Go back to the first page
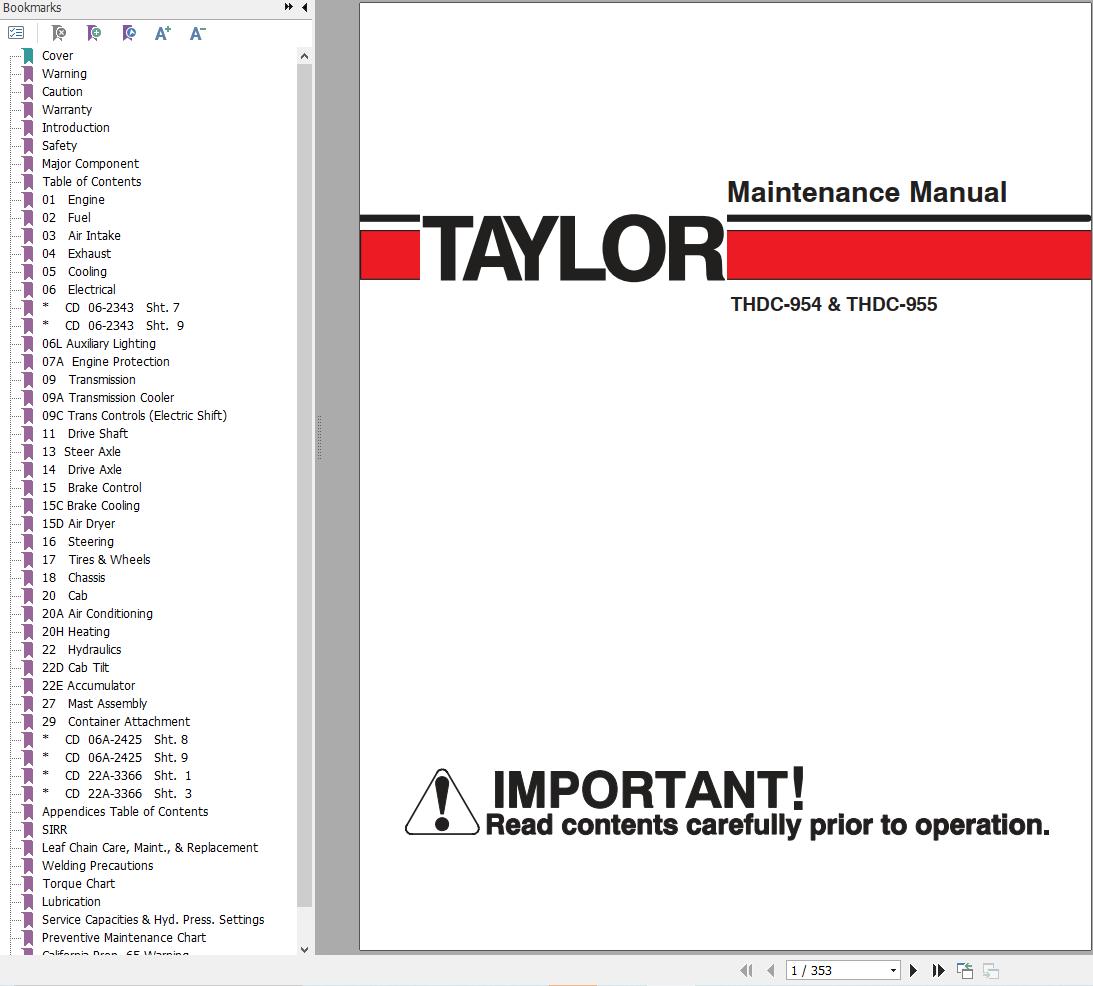The height and width of the screenshot is (986, 1093). coord(746,970)
